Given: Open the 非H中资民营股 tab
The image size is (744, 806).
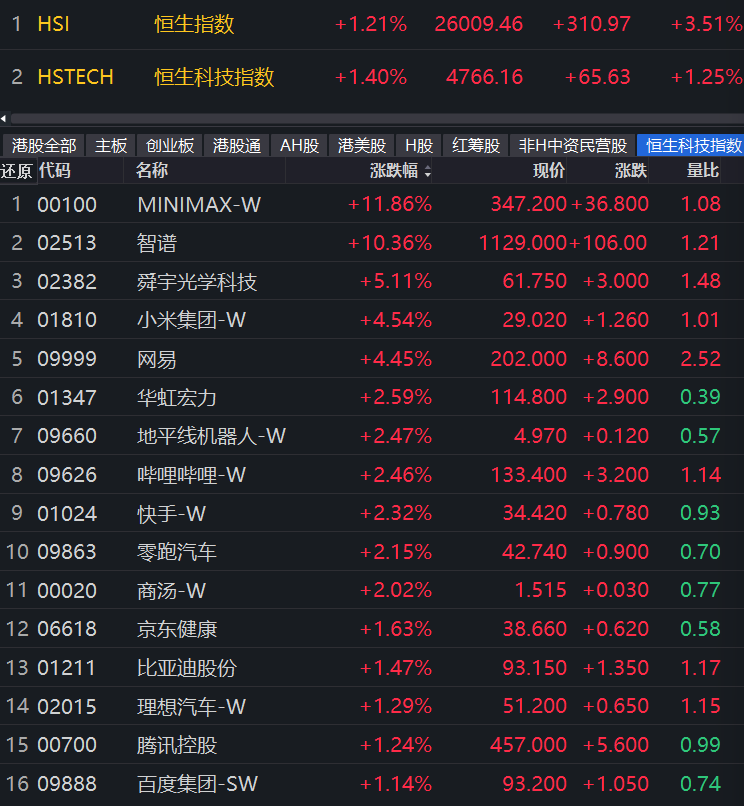Looking at the screenshot, I should (x=573, y=145).
